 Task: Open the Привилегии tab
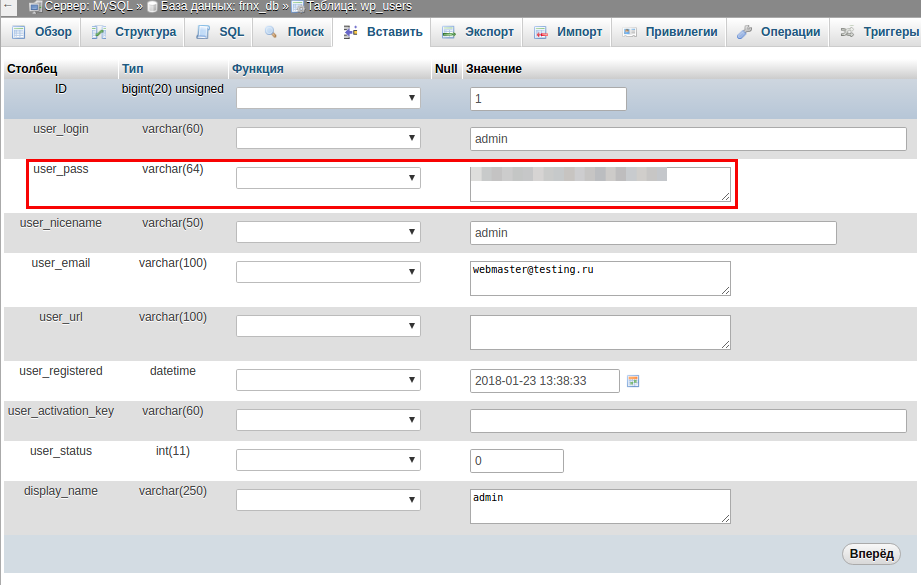pos(670,32)
